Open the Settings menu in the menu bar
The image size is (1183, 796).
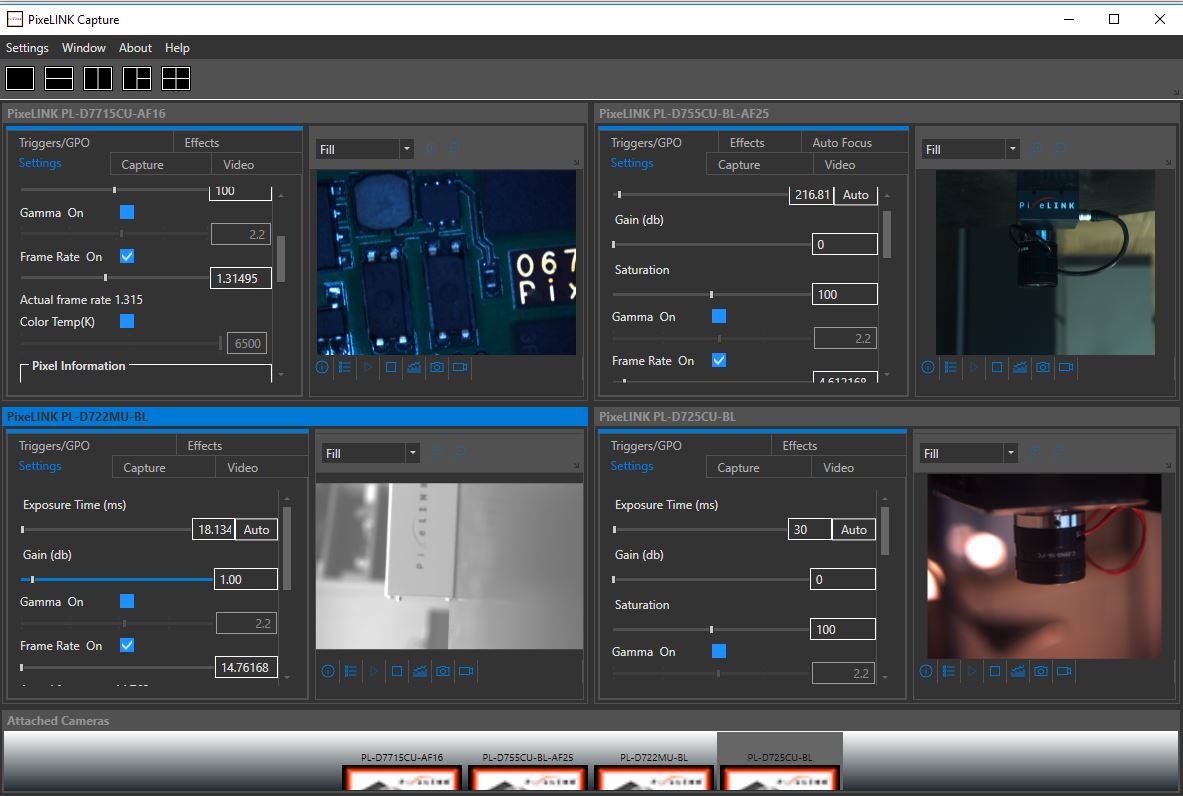27,48
